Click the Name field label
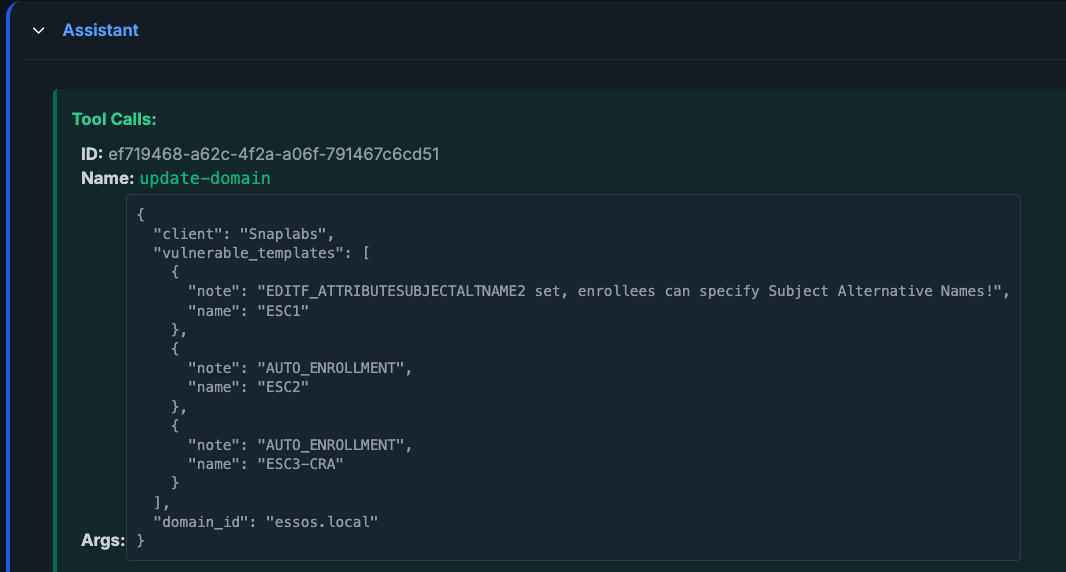Screen dimensions: 1066x572 pyautogui.click(x=107, y=178)
